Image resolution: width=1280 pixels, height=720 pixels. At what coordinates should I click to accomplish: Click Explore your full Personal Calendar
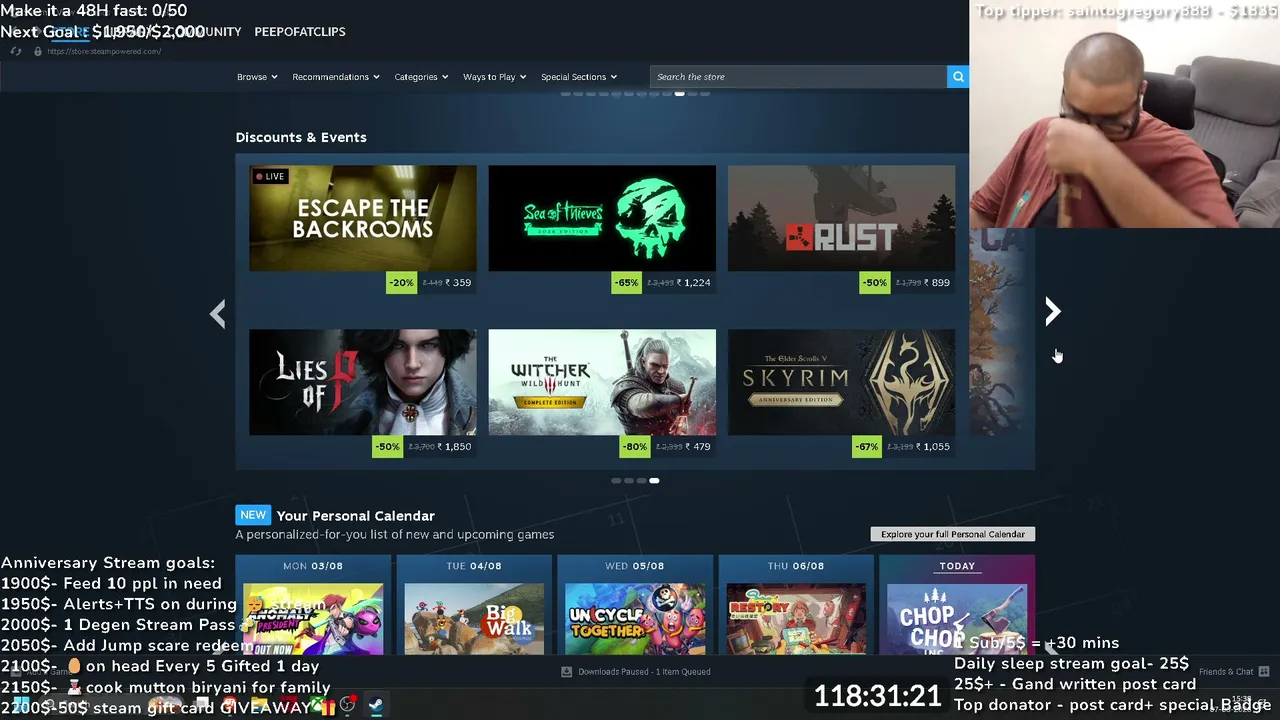click(953, 534)
